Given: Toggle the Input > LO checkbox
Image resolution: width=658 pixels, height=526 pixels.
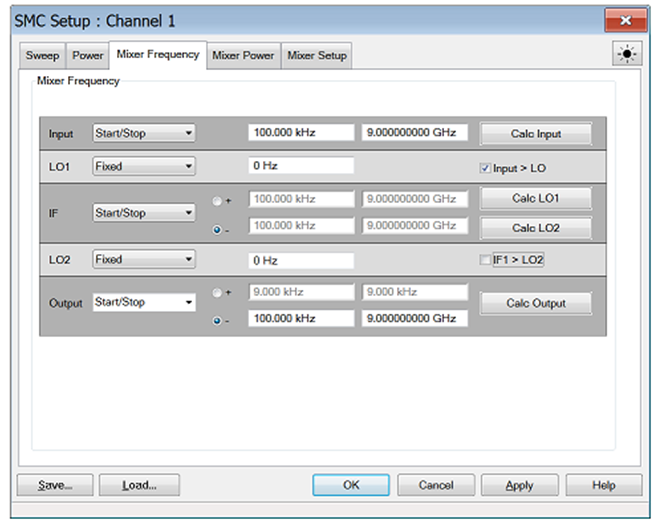Looking at the screenshot, I should 485,168.
